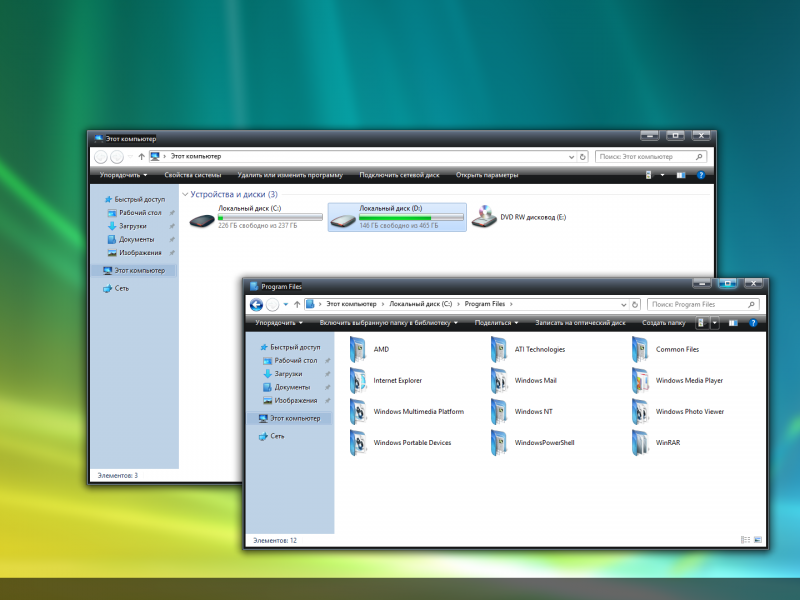Open the Windows Media Player folder
Screen dimensions: 800x600
pos(678,381)
